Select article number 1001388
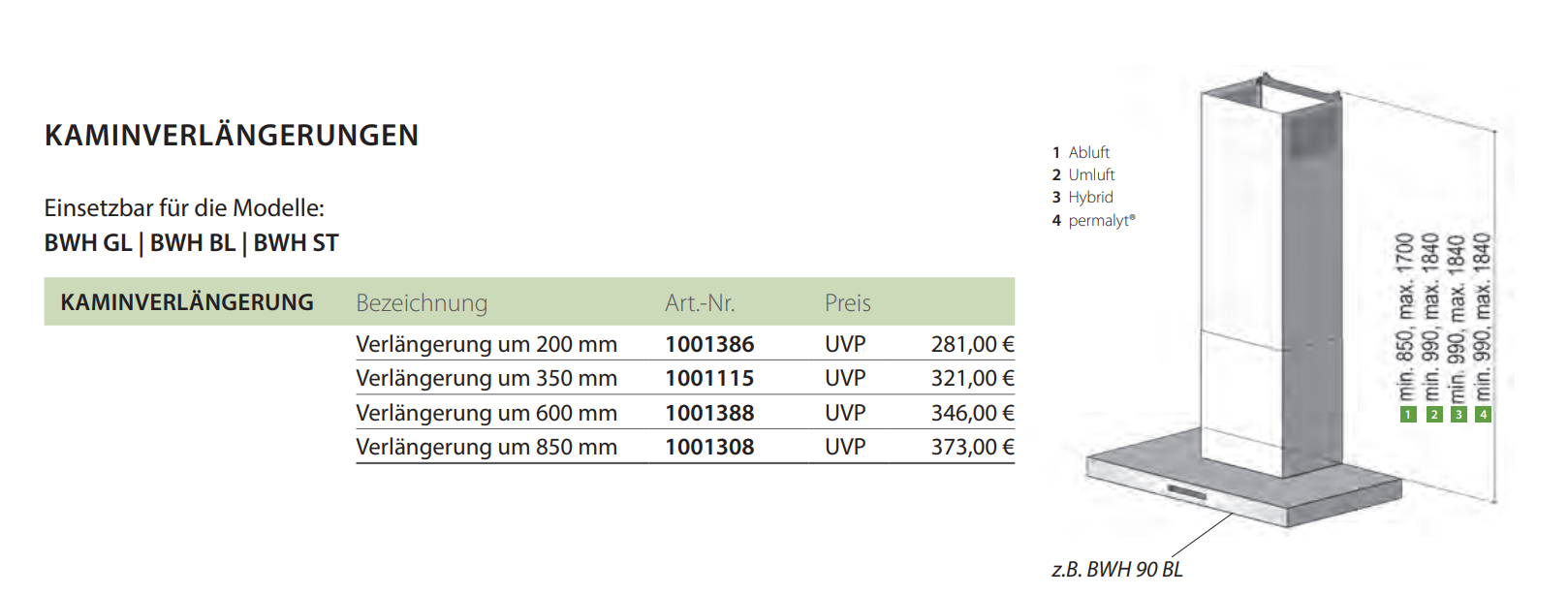Viewport: 1568px width, 595px height. 709,413
